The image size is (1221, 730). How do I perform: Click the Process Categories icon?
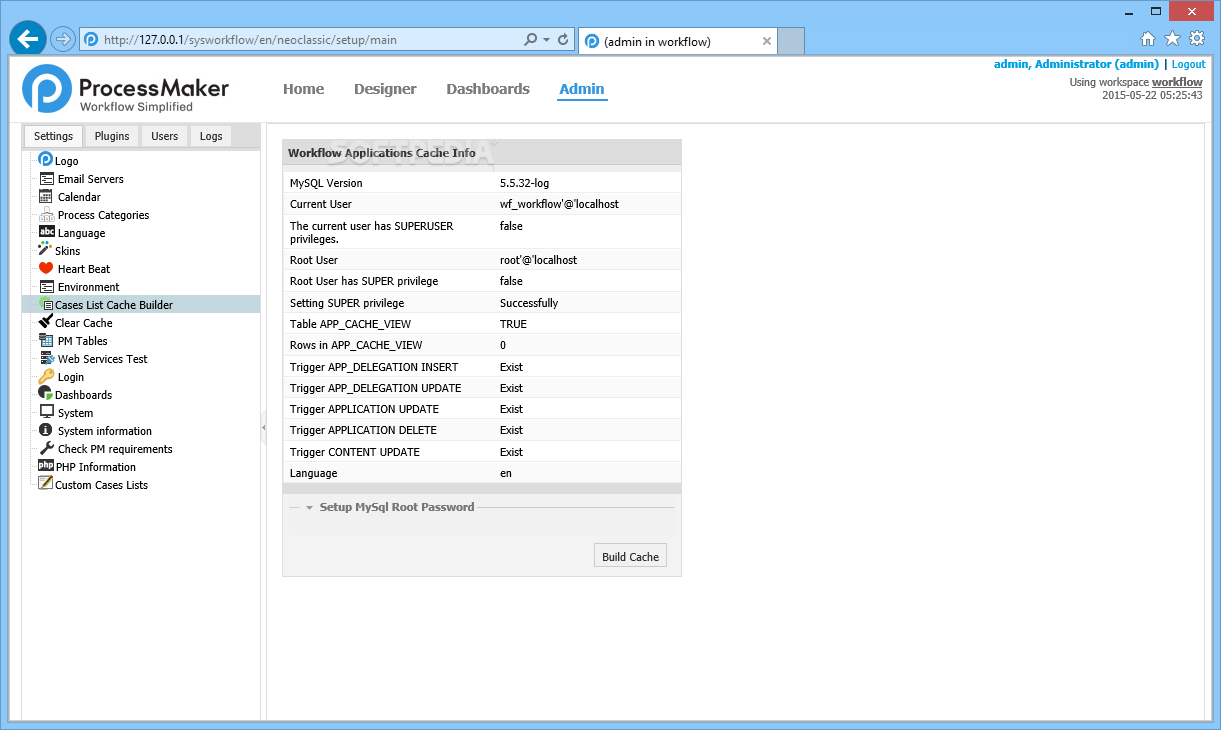(46, 215)
